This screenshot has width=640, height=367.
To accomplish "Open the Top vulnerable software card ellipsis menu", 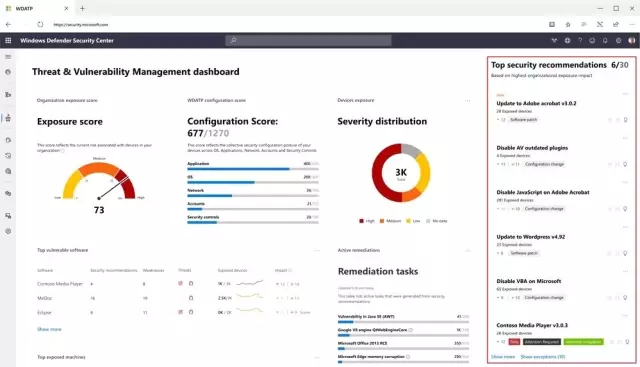I will (317, 250).
